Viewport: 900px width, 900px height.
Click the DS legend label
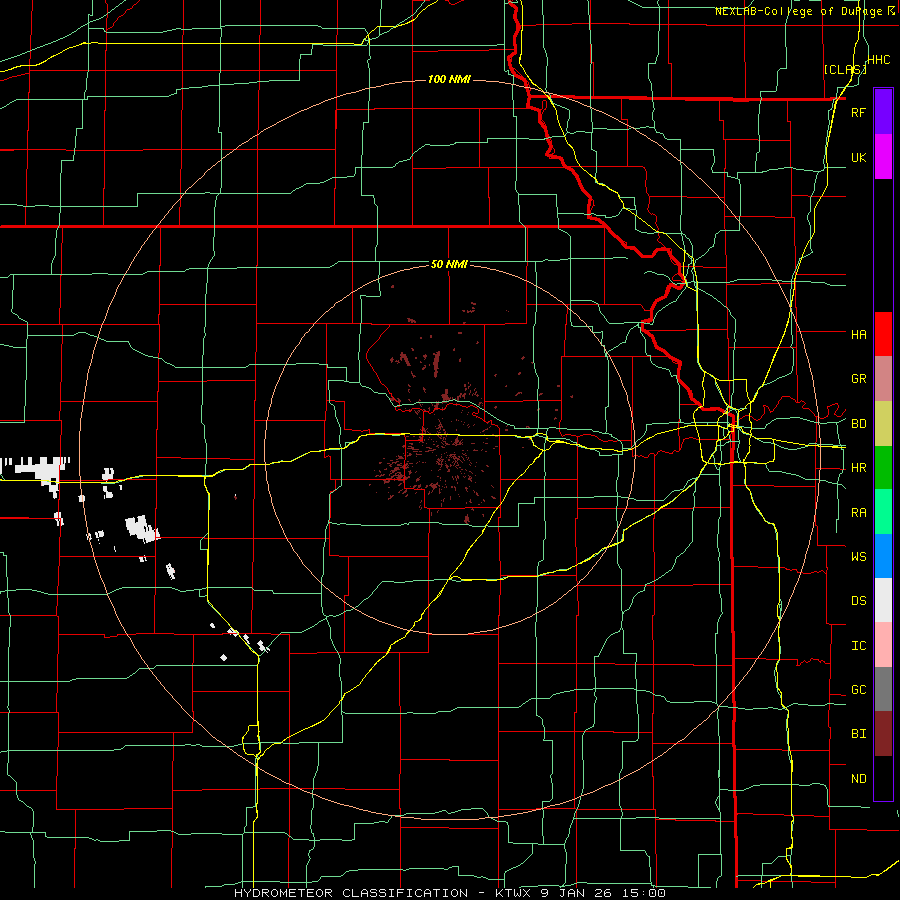[x=858, y=600]
